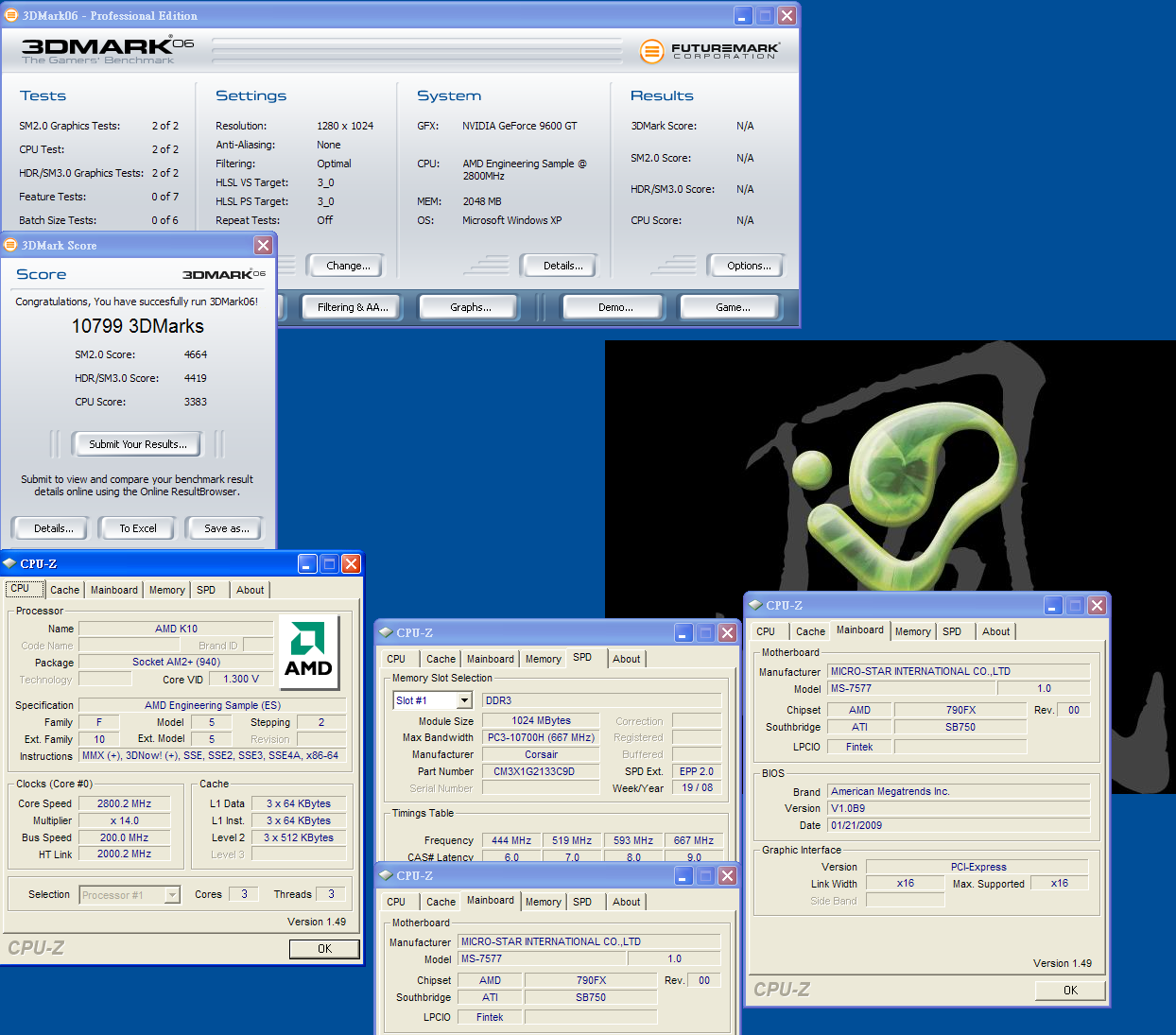Click the 3DMark06 title bar application icon

[x=11, y=16]
